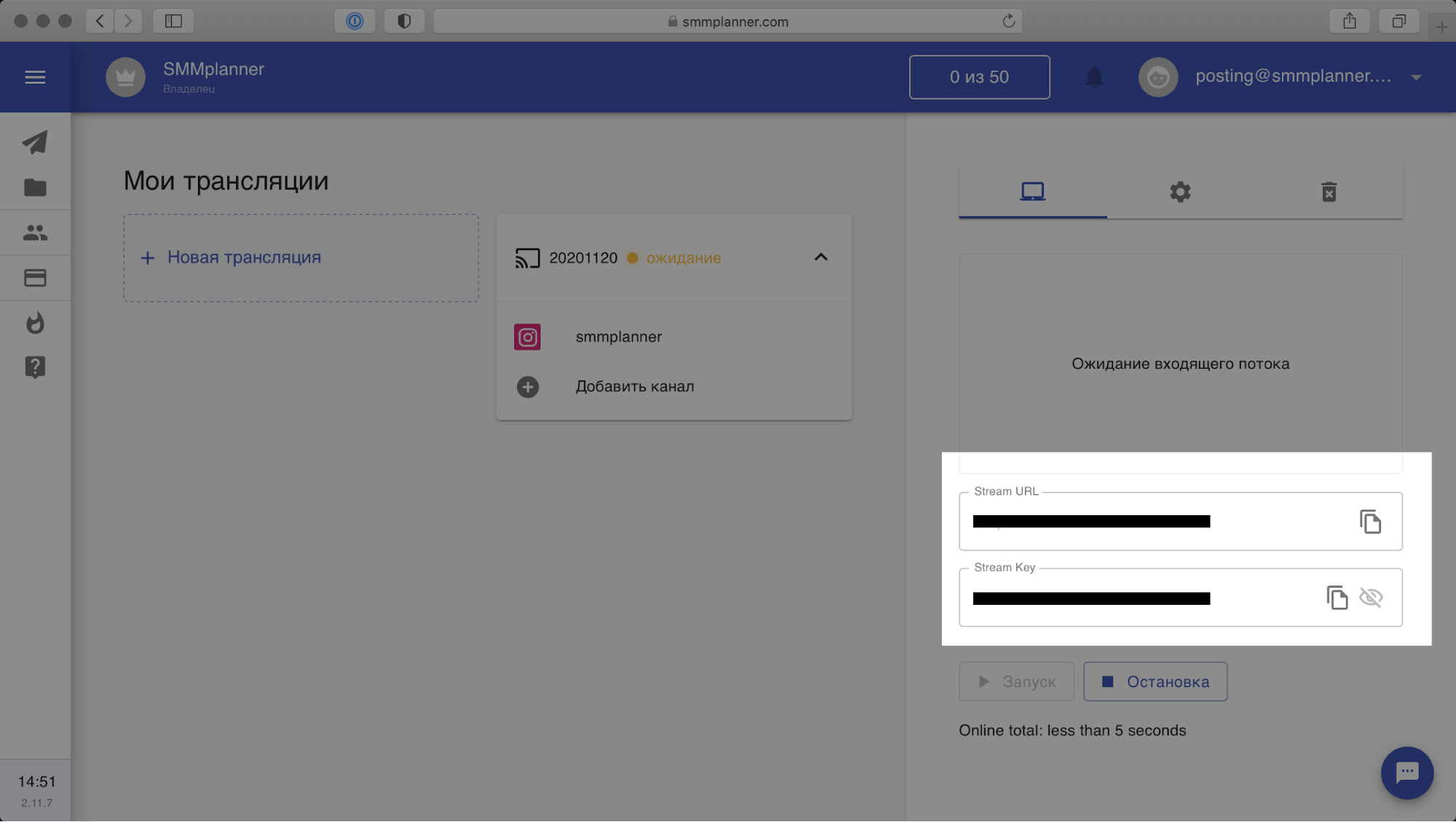Open the folder icon in left sidebar

click(35, 188)
